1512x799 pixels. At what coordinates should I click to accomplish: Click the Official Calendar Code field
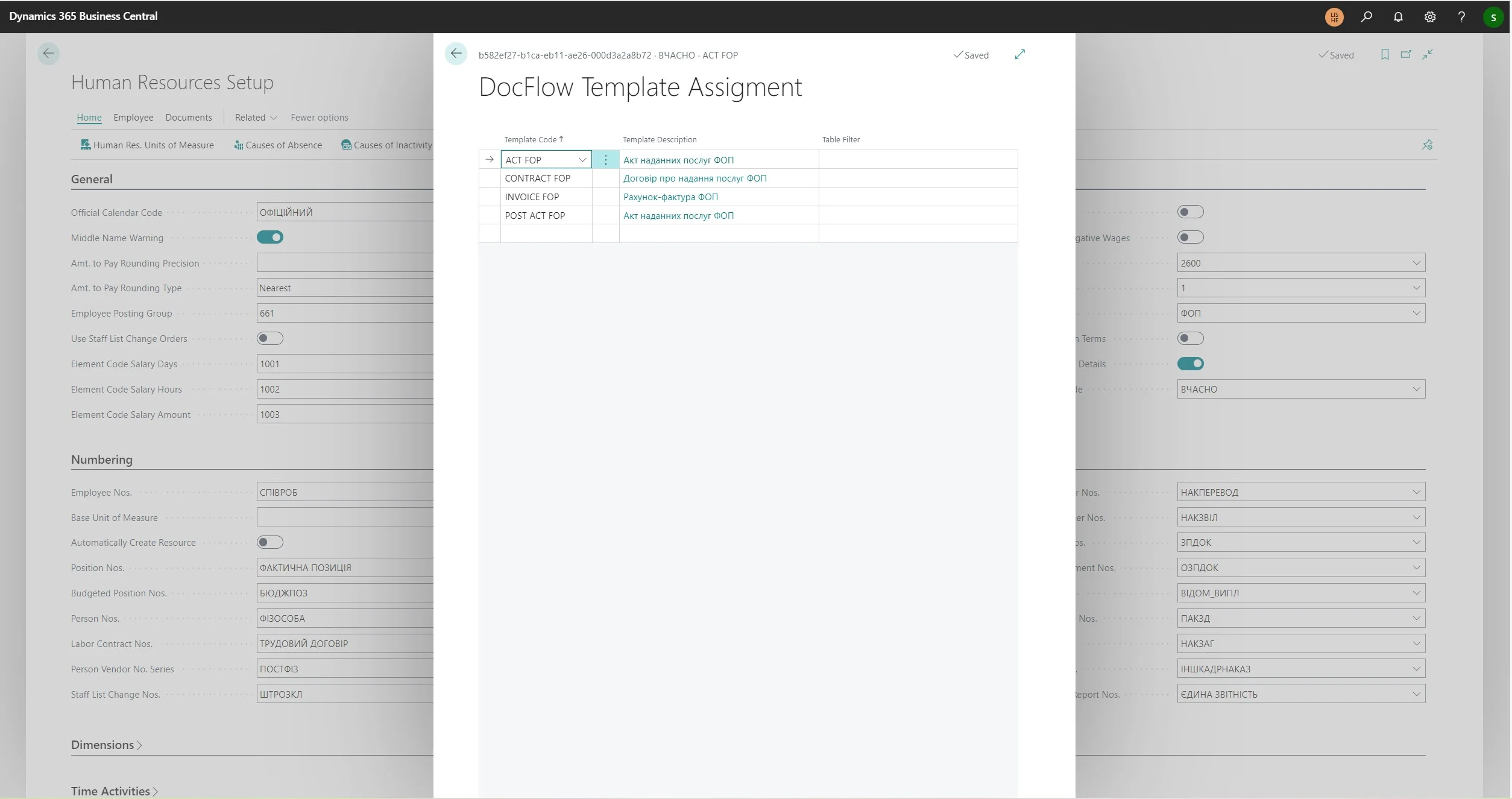(344, 212)
